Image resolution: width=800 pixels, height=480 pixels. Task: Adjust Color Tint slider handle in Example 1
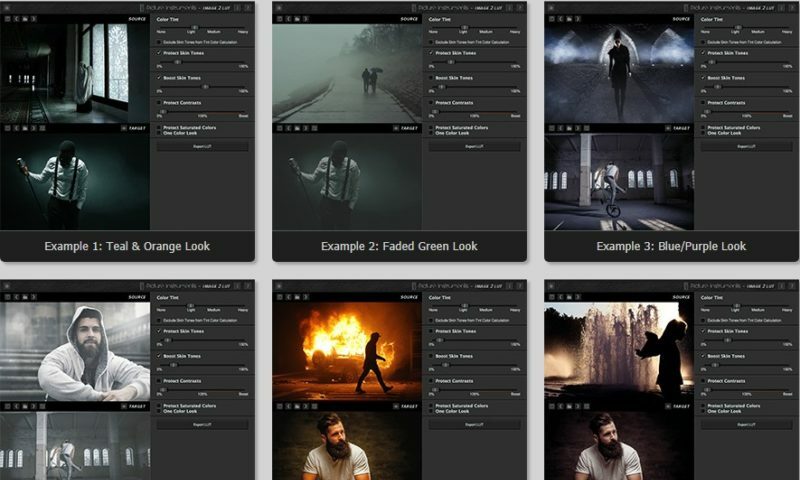tap(194, 27)
